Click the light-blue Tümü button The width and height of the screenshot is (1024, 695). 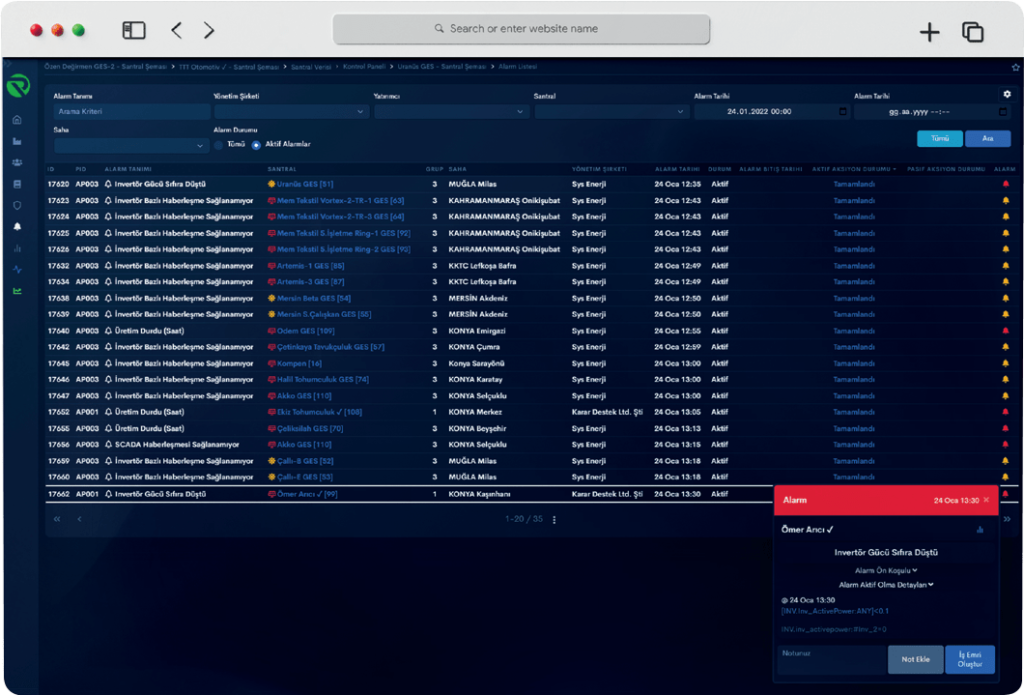pyautogui.click(x=940, y=139)
